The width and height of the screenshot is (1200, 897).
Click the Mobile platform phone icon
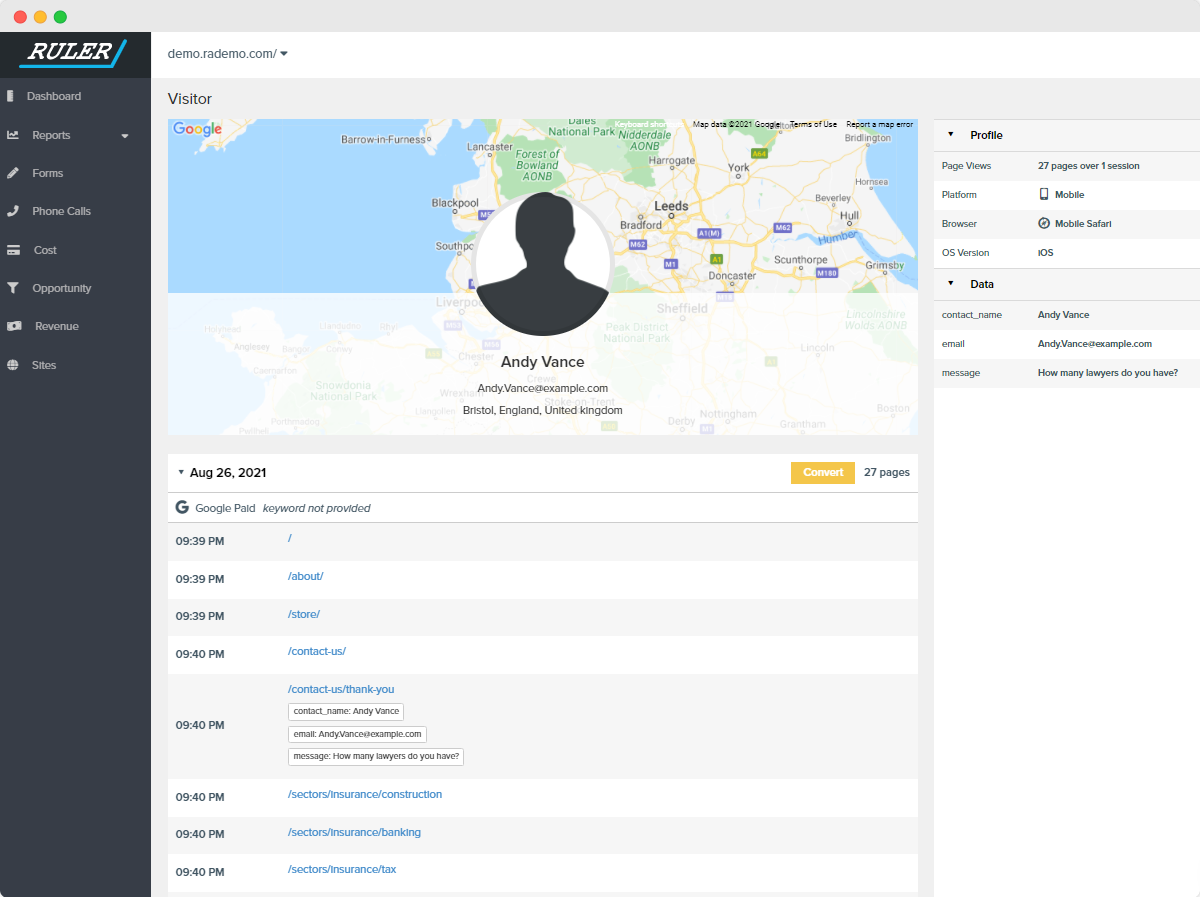point(1044,194)
